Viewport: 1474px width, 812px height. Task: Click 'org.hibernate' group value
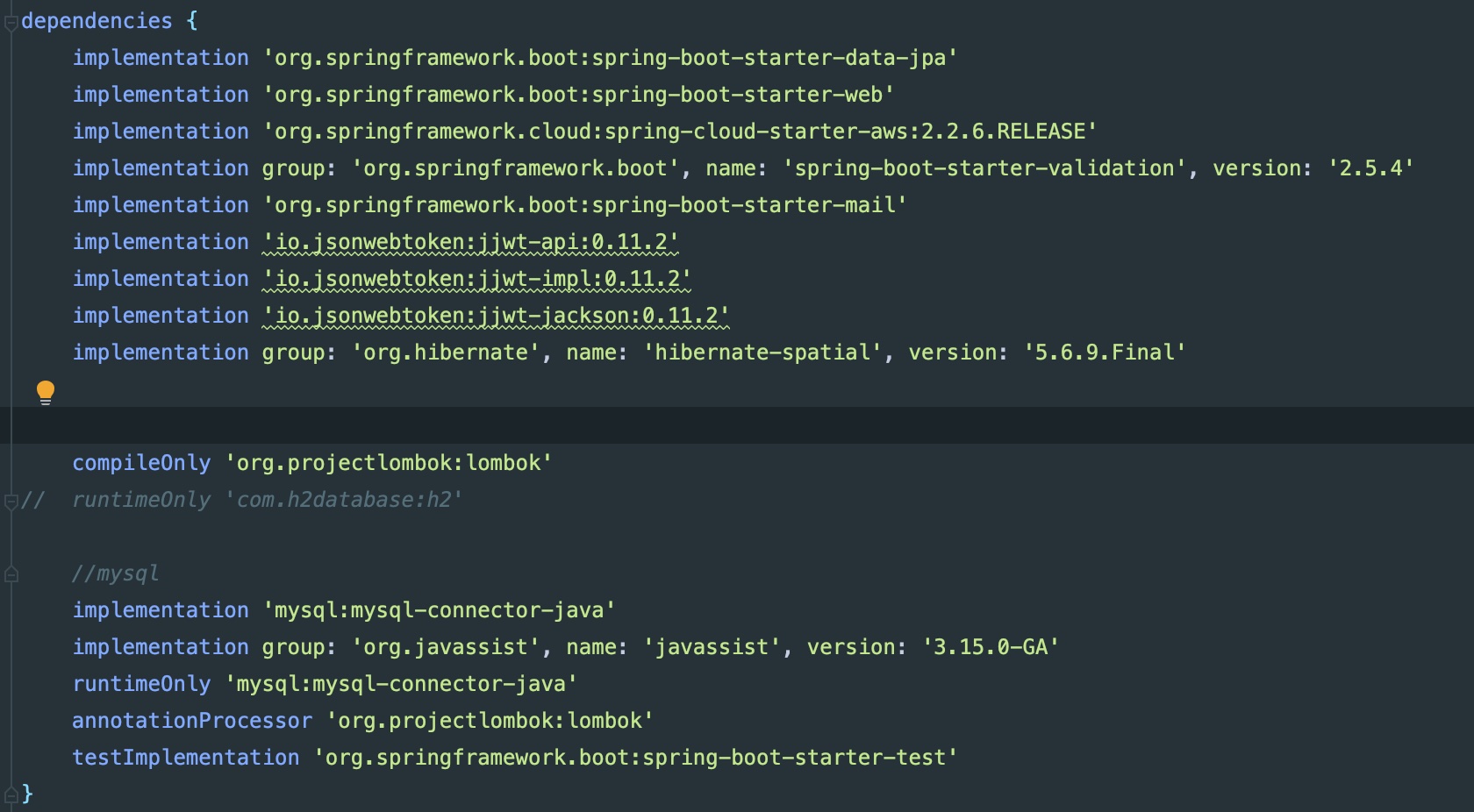pos(446,353)
